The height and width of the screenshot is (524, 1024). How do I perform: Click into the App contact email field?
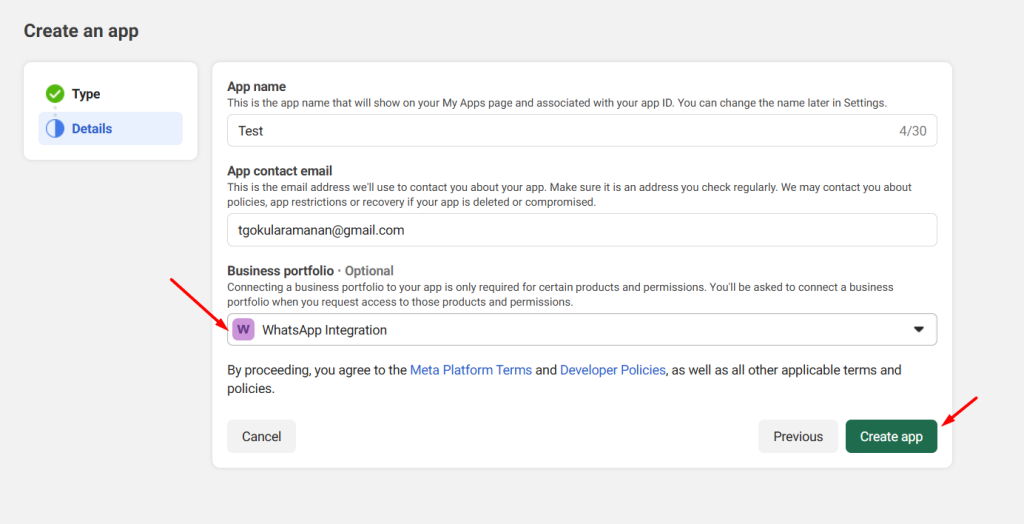[x=580, y=230]
